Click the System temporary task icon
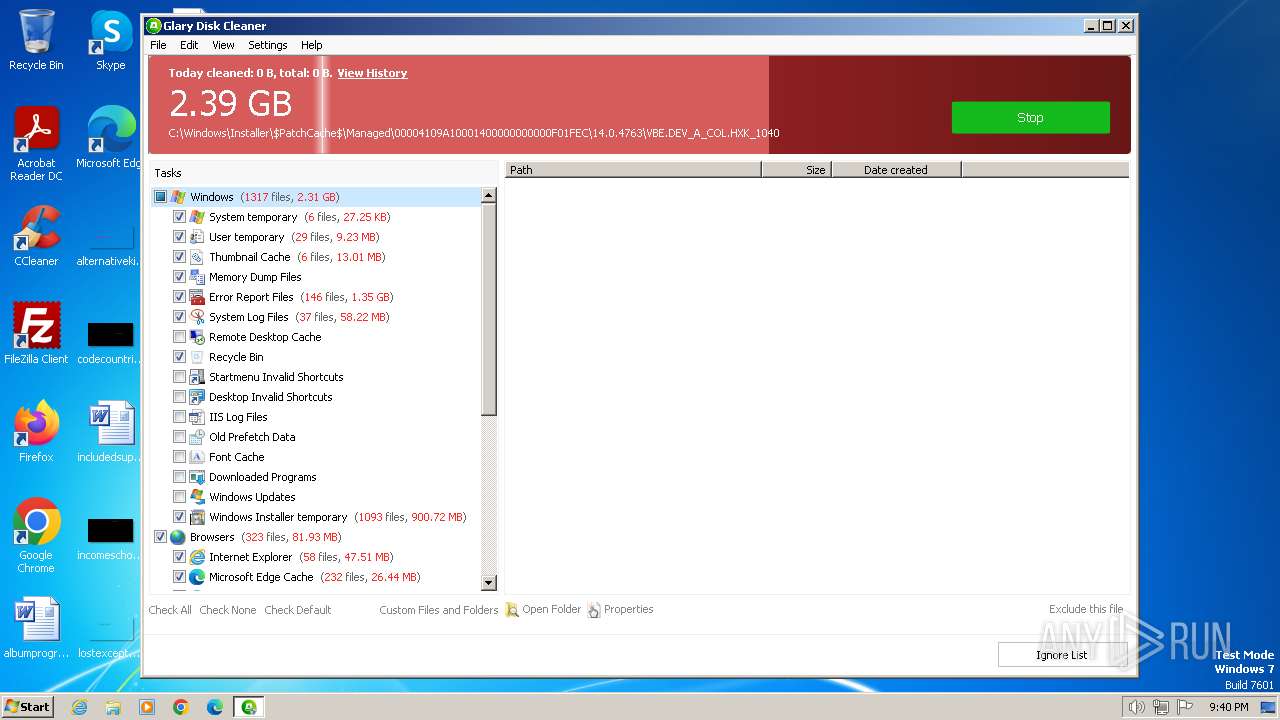Viewport: 1280px width, 720px height. [197, 217]
